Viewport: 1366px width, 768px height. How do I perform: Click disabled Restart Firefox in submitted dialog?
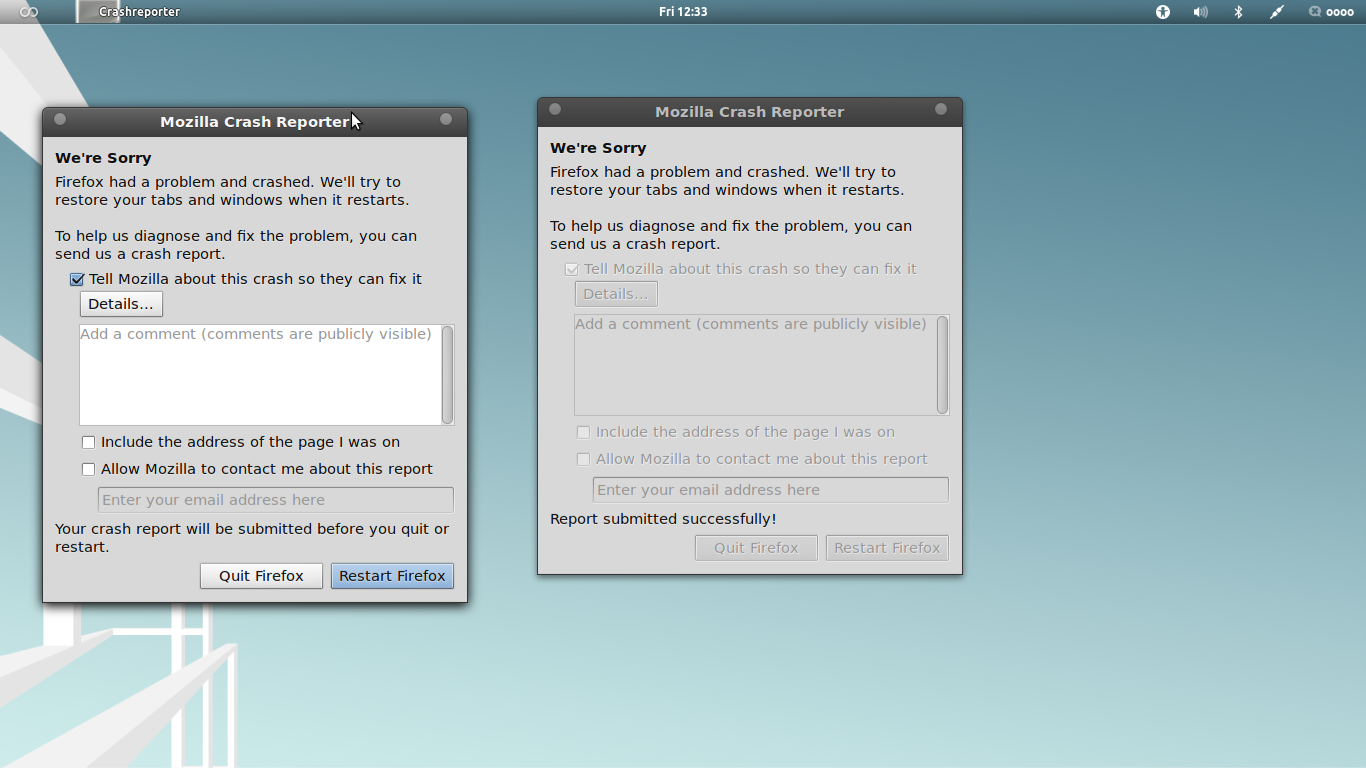pyautogui.click(x=887, y=548)
